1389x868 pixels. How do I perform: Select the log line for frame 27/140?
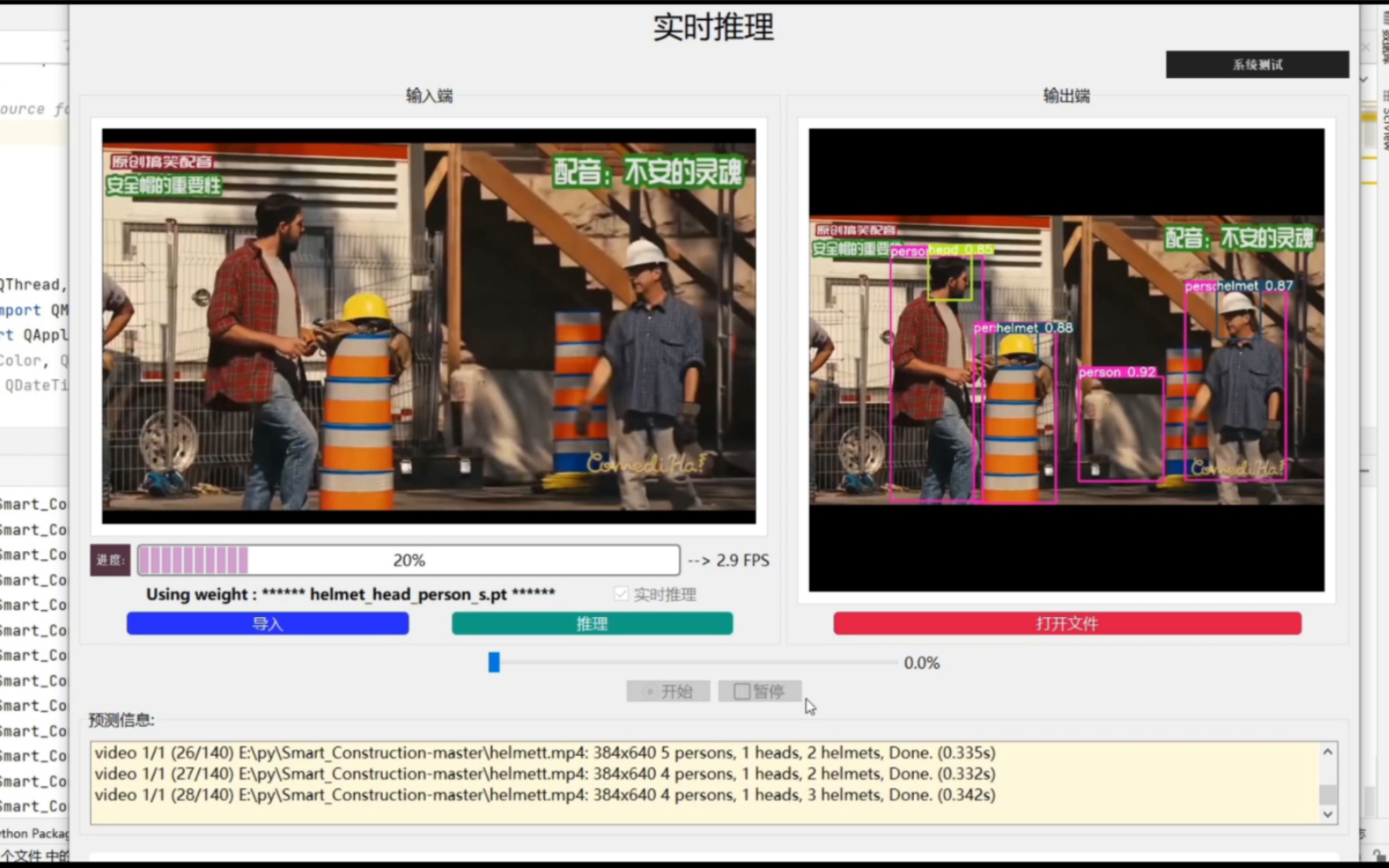click(544, 774)
